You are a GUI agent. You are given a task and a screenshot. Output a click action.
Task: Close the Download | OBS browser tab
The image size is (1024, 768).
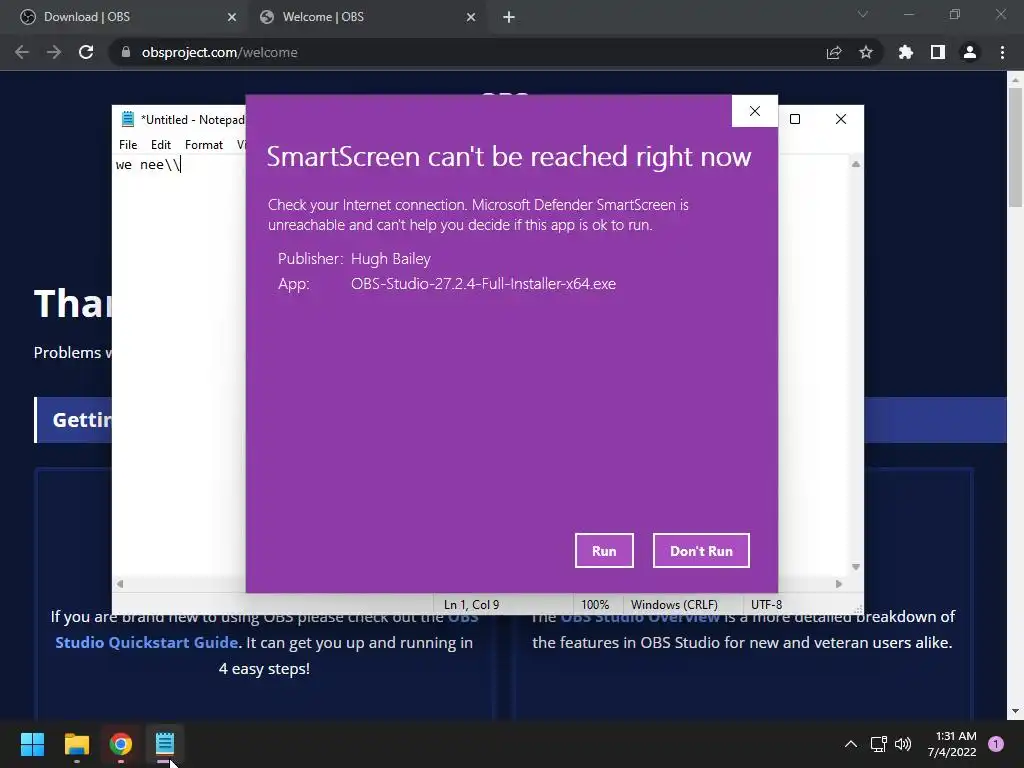232,18
